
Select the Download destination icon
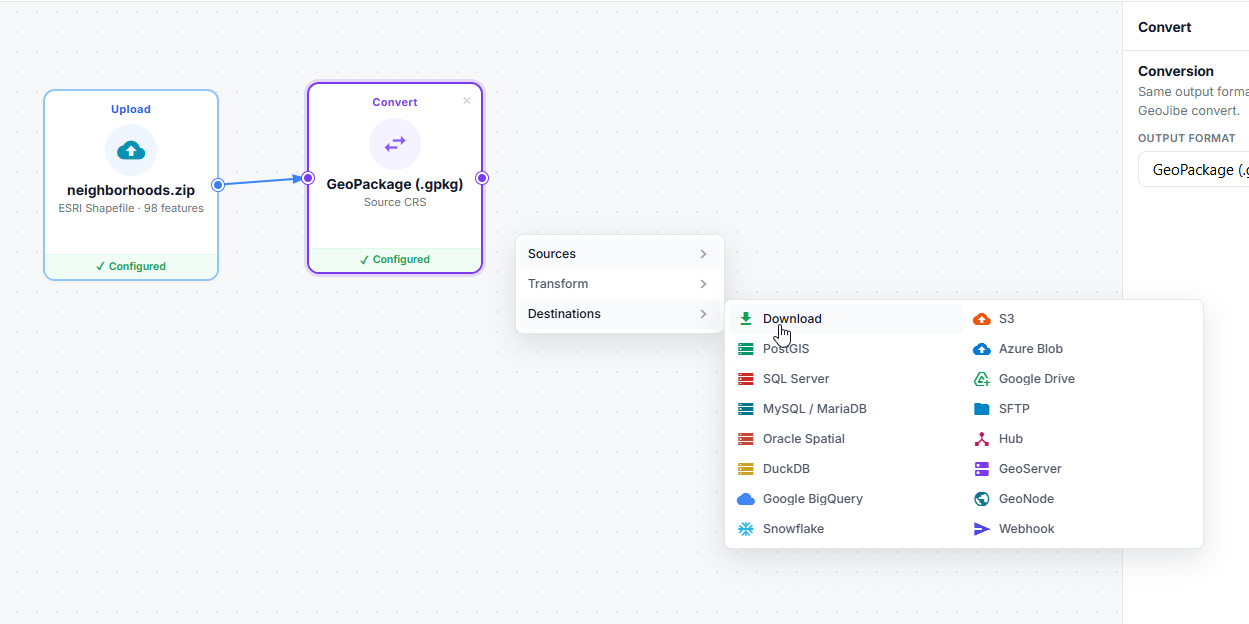coord(745,319)
